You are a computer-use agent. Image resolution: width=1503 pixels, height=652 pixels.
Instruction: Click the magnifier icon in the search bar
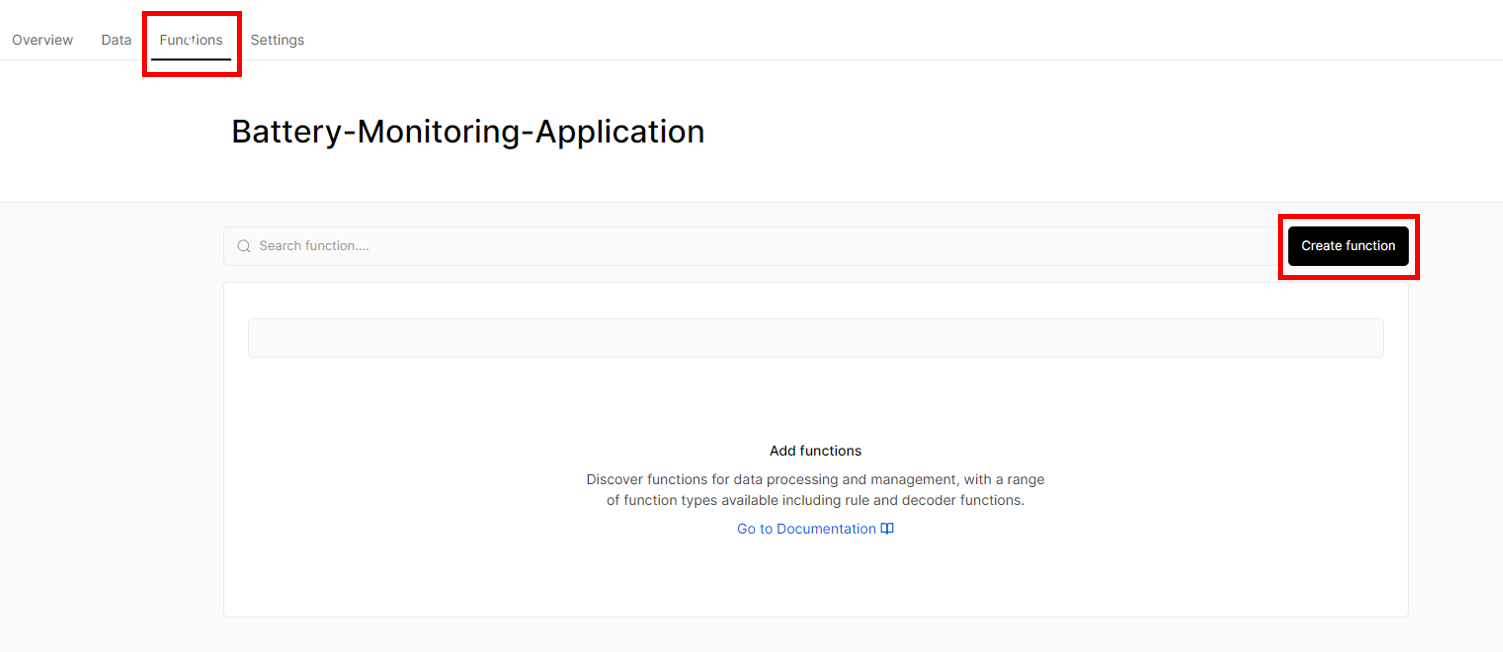pos(243,246)
